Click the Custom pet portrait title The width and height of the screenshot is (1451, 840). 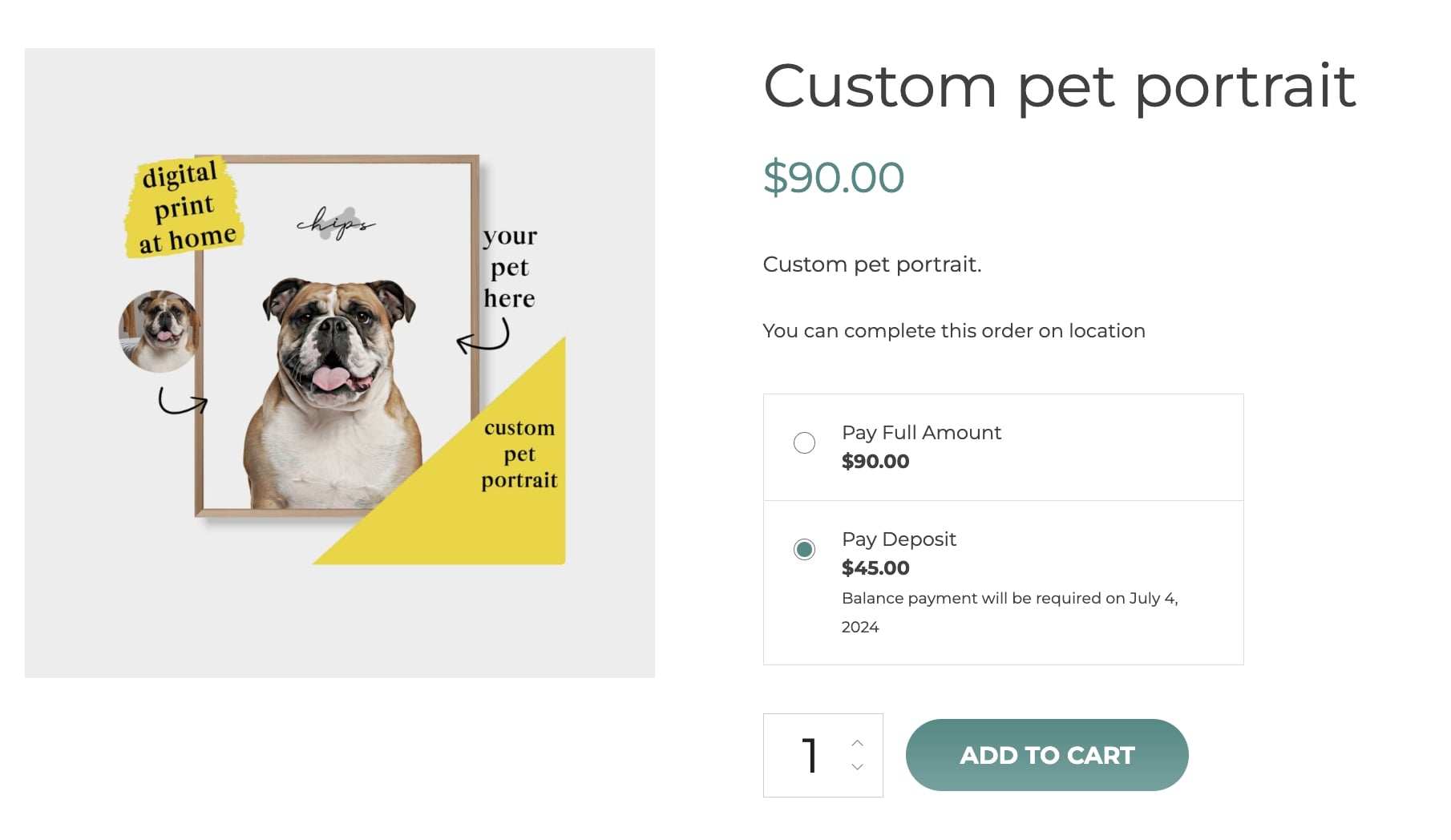click(1059, 86)
